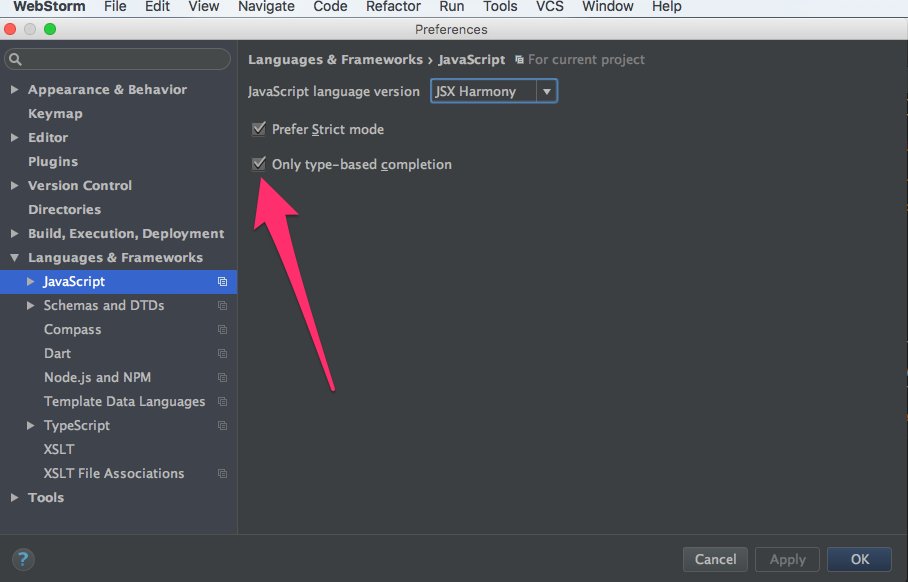Screen dimensions: 908x582
Task: Expand the TypeScript node
Action: tap(31, 426)
